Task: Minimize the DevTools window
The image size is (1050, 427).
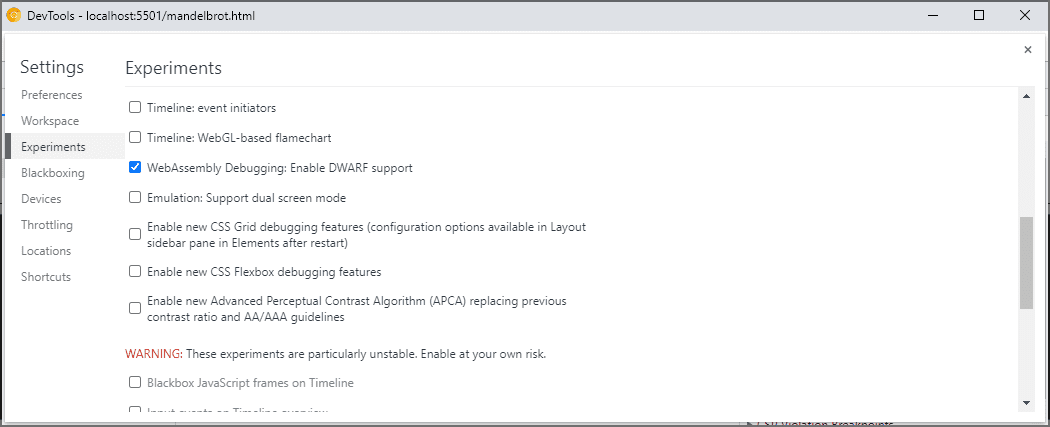Action: [932, 15]
